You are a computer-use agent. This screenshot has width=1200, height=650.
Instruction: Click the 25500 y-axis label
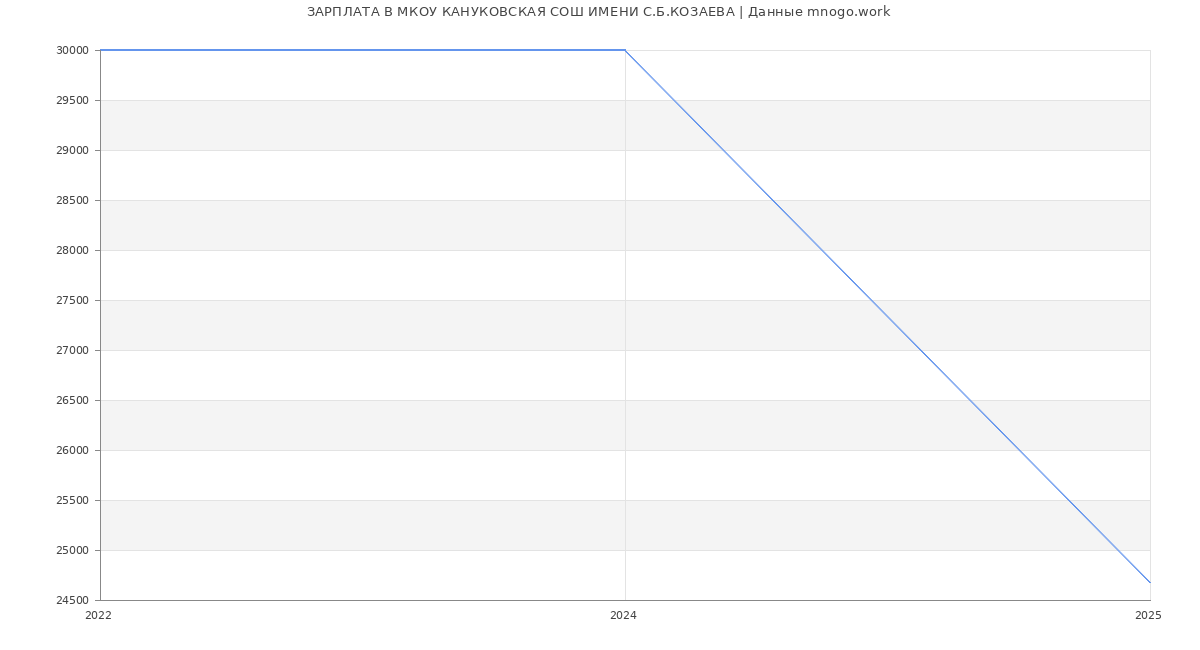coord(73,501)
